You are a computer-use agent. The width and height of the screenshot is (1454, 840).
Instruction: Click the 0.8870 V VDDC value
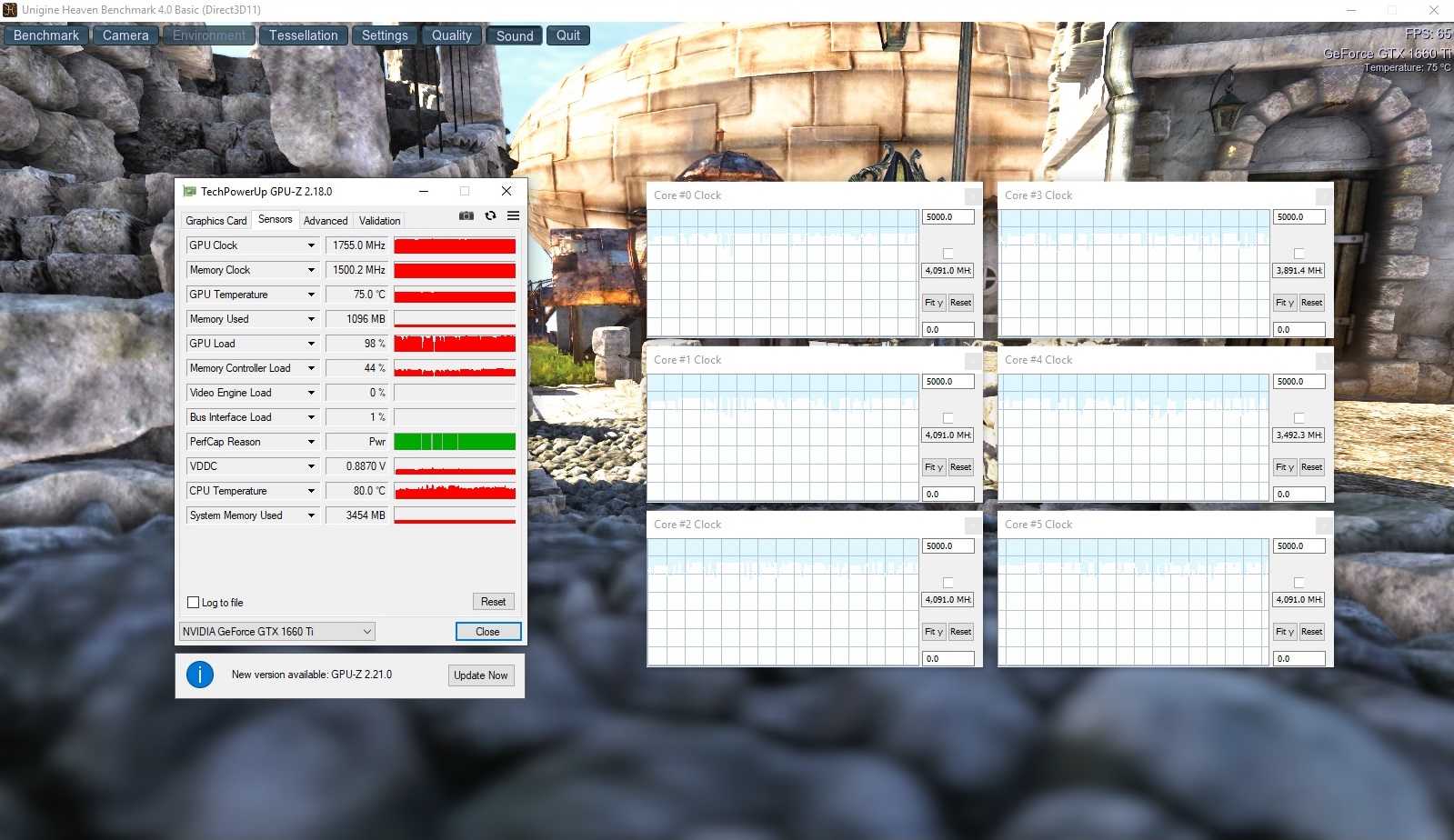[356, 466]
